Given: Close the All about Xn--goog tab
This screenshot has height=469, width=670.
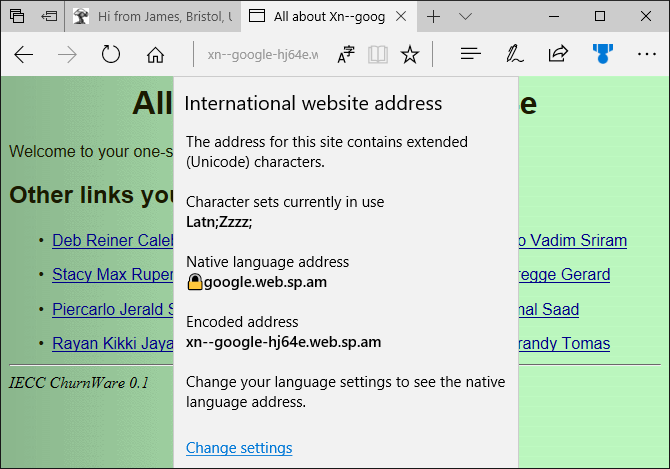Looking at the screenshot, I should 401,17.
